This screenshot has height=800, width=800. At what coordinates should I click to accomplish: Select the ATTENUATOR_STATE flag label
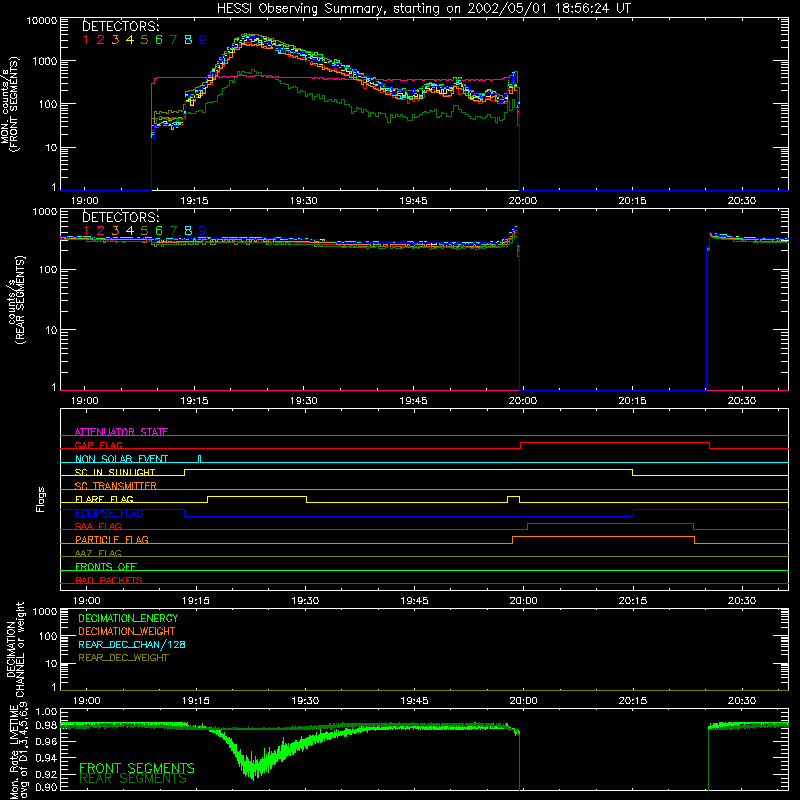pos(121,432)
